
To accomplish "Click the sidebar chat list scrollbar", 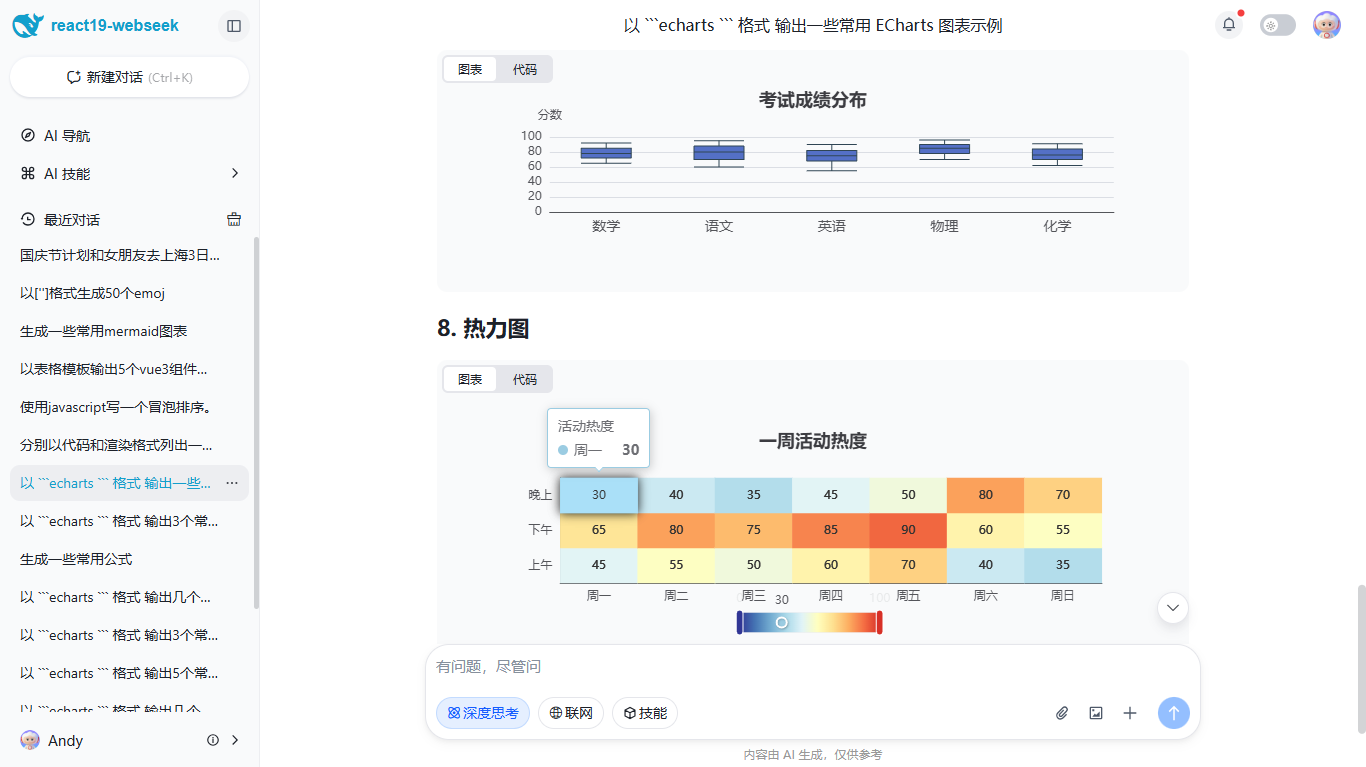I will click(x=256, y=422).
